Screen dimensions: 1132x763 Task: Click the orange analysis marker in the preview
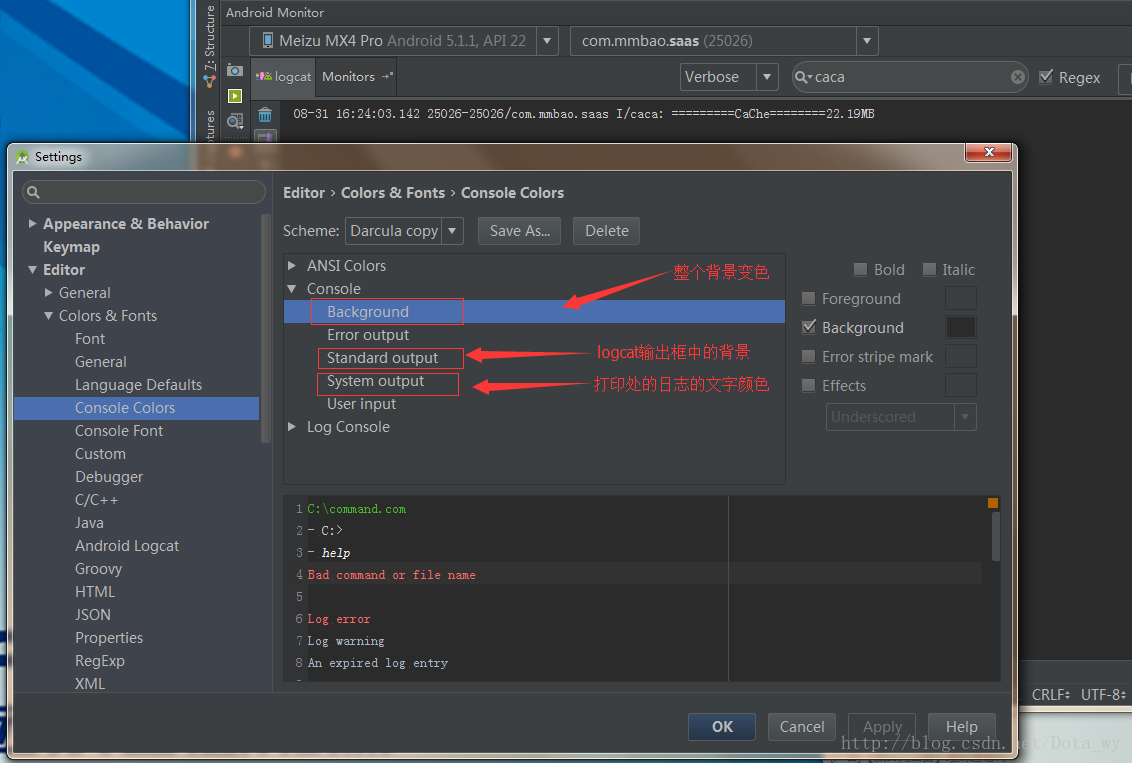tap(993, 502)
